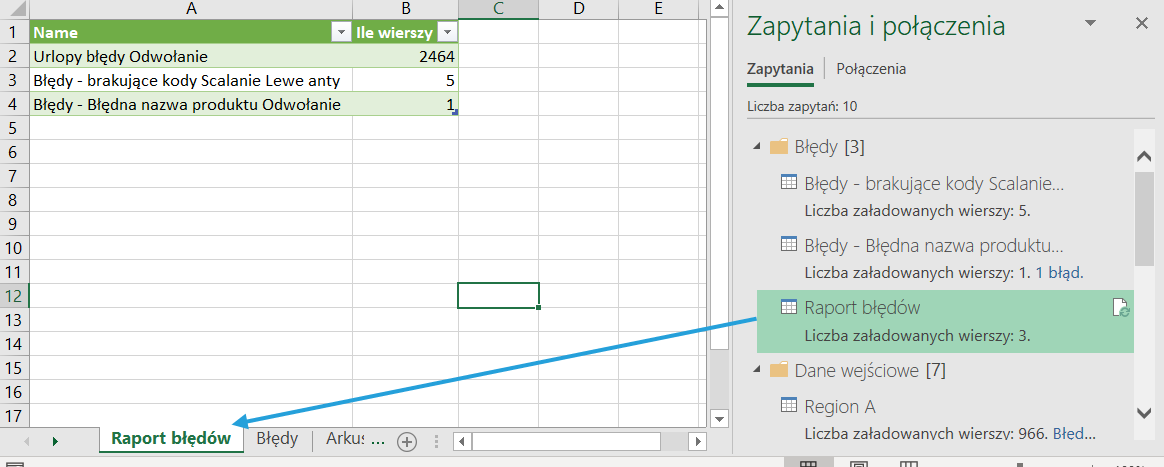Click the Dane wejściowe folder icon
The width and height of the screenshot is (1164, 467).
click(x=778, y=371)
